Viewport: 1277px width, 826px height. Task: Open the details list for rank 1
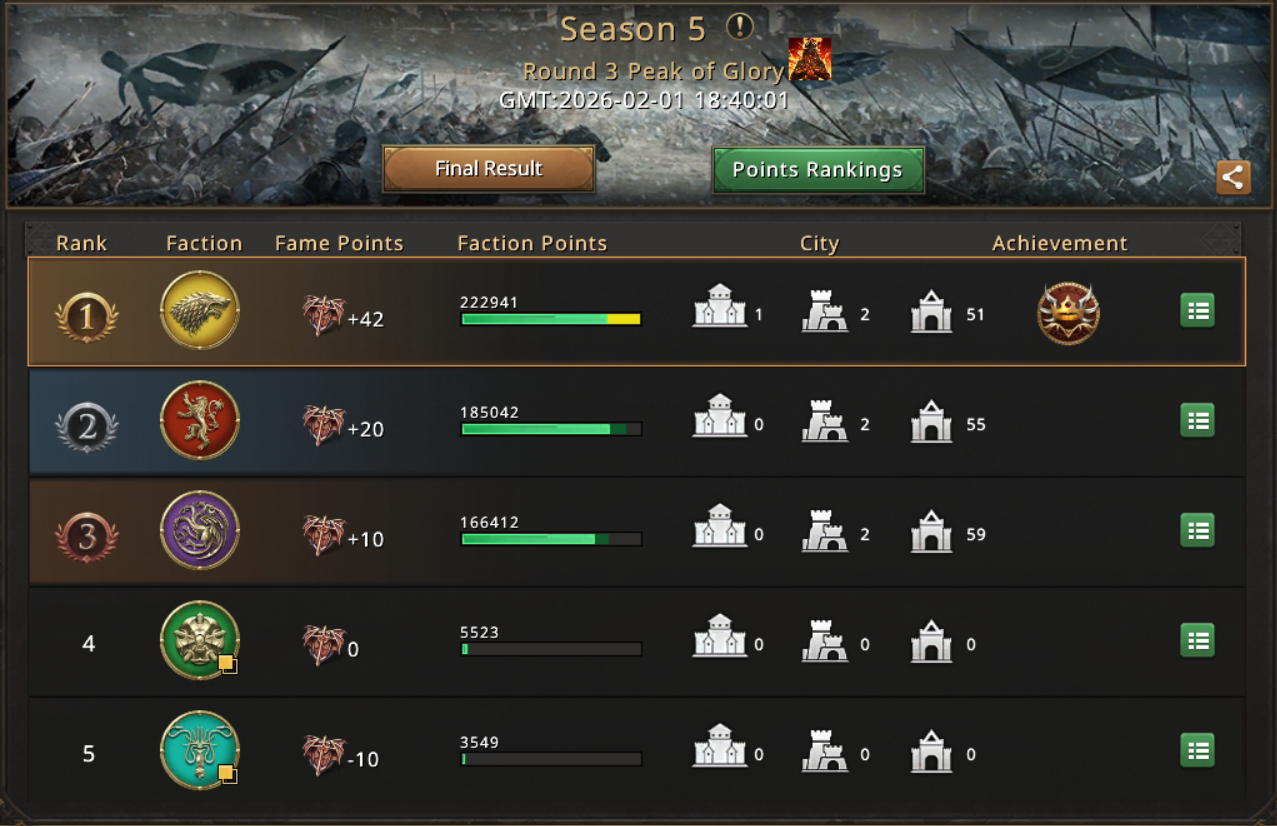tap(1197, 311)
